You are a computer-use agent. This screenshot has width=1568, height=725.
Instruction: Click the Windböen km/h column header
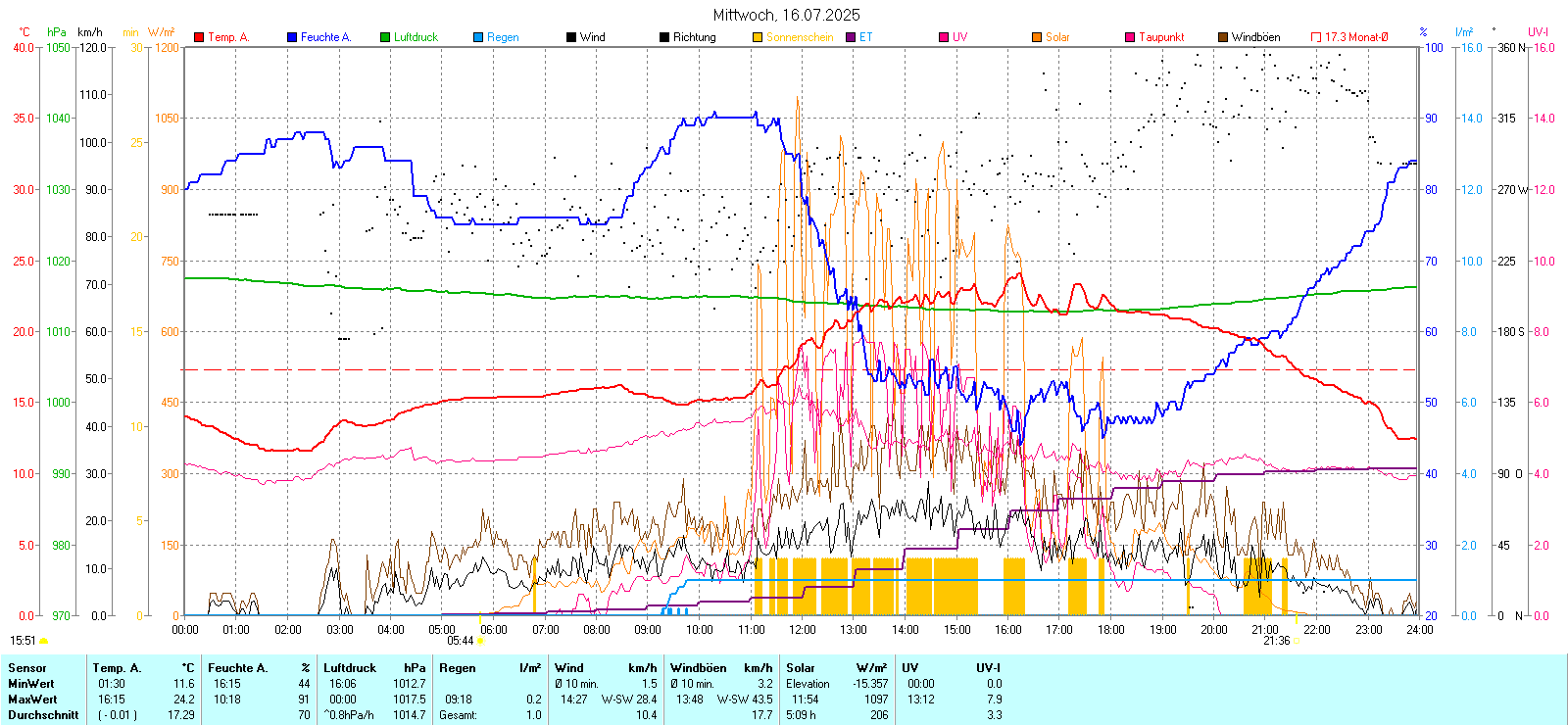click(720, 668)
